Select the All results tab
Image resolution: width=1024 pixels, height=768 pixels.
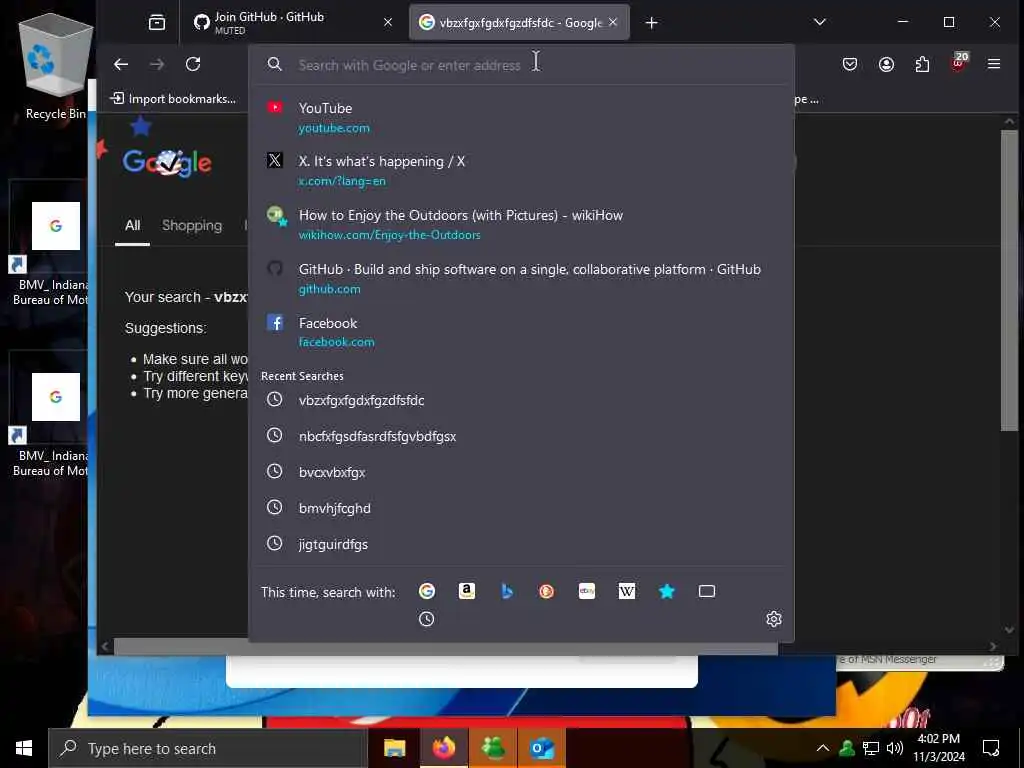pos(133,225)
